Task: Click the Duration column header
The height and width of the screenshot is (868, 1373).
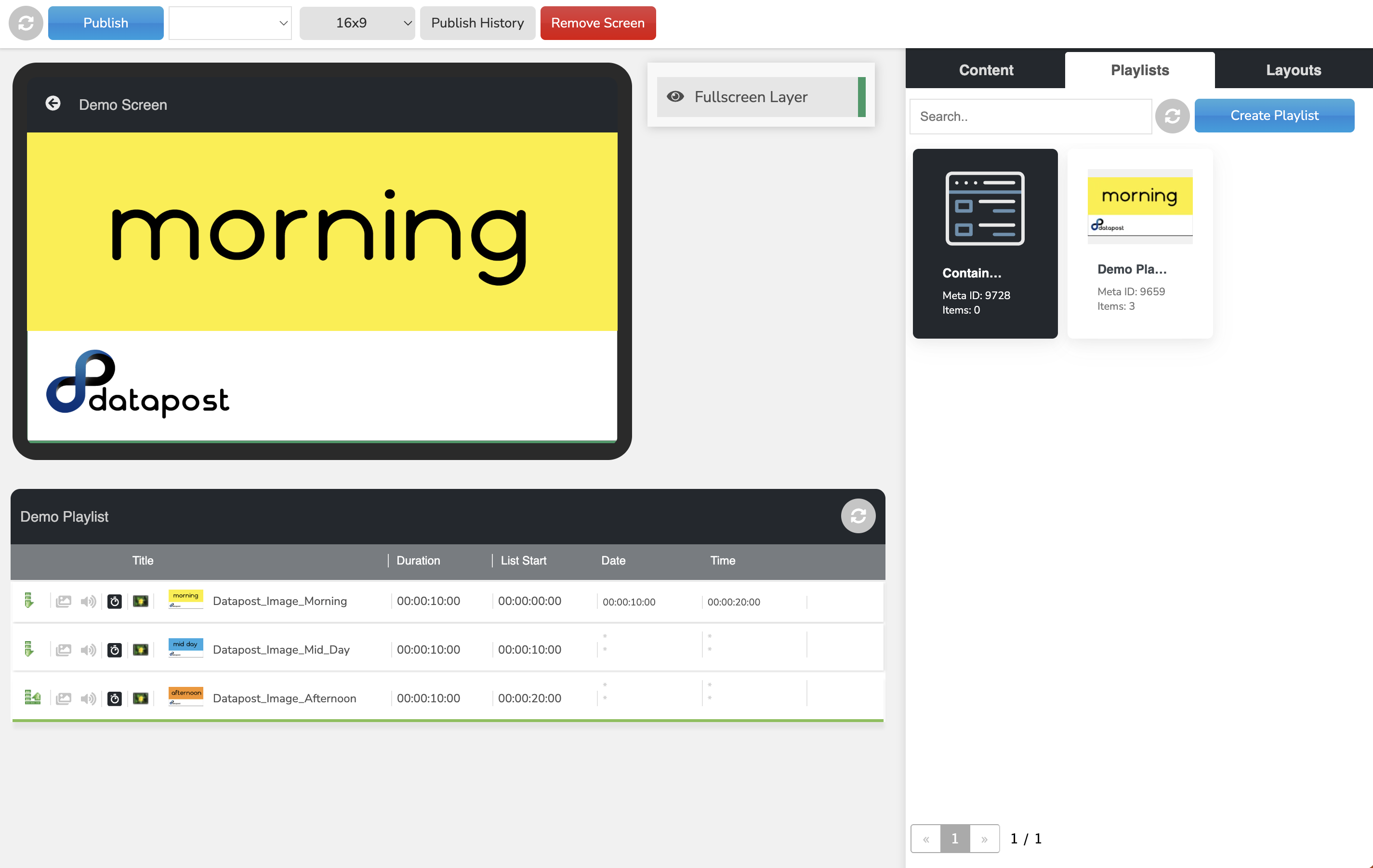Action: (x=418, y=560)
